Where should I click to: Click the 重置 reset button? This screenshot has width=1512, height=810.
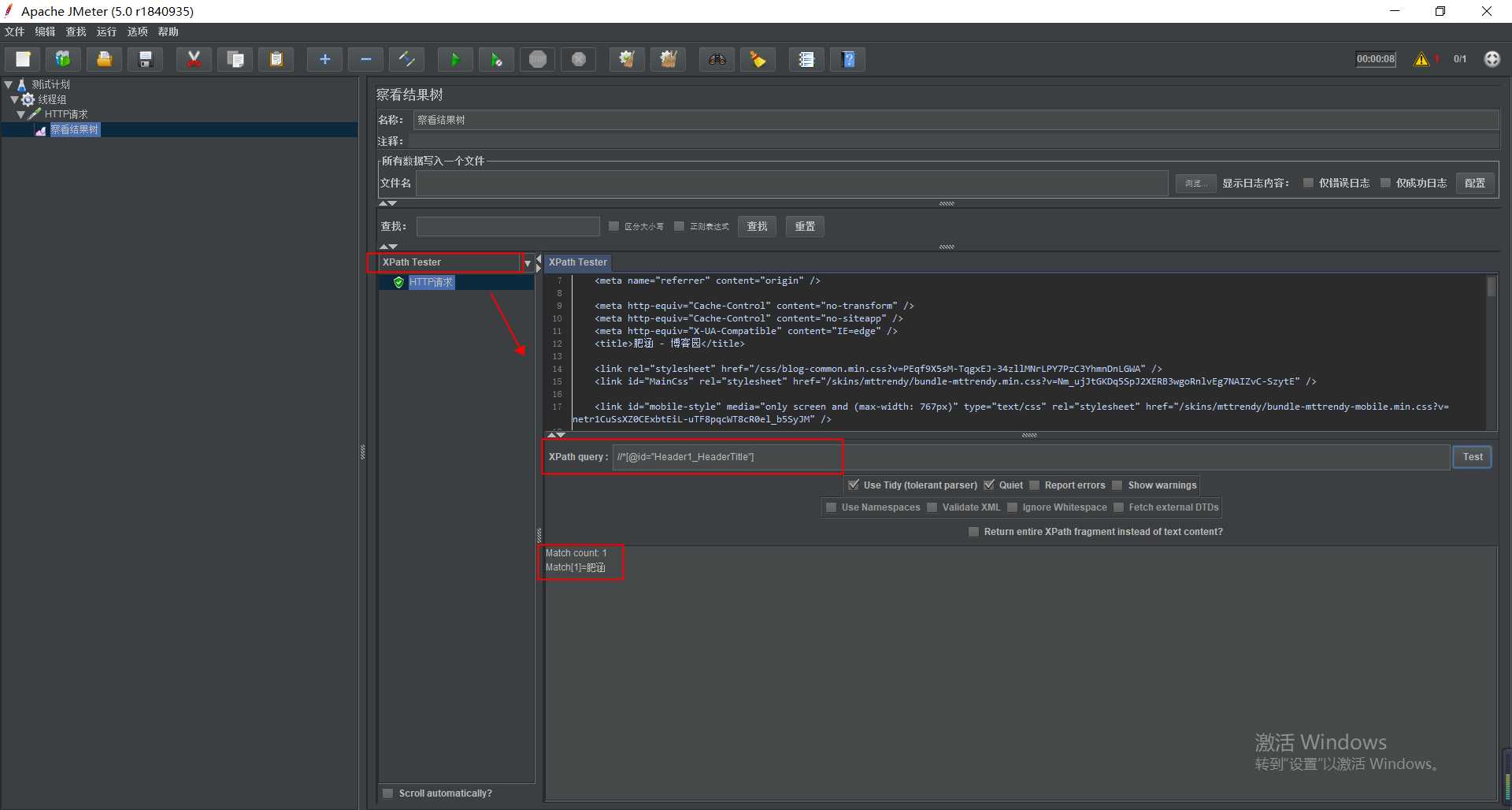click(805, 226)
